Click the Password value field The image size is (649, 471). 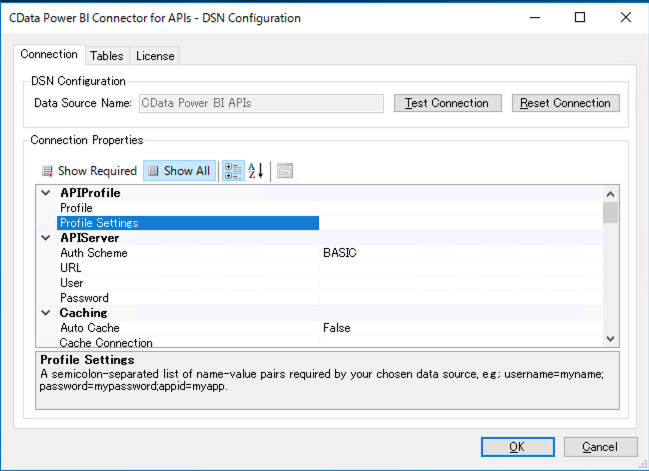[x=460, y=298]
